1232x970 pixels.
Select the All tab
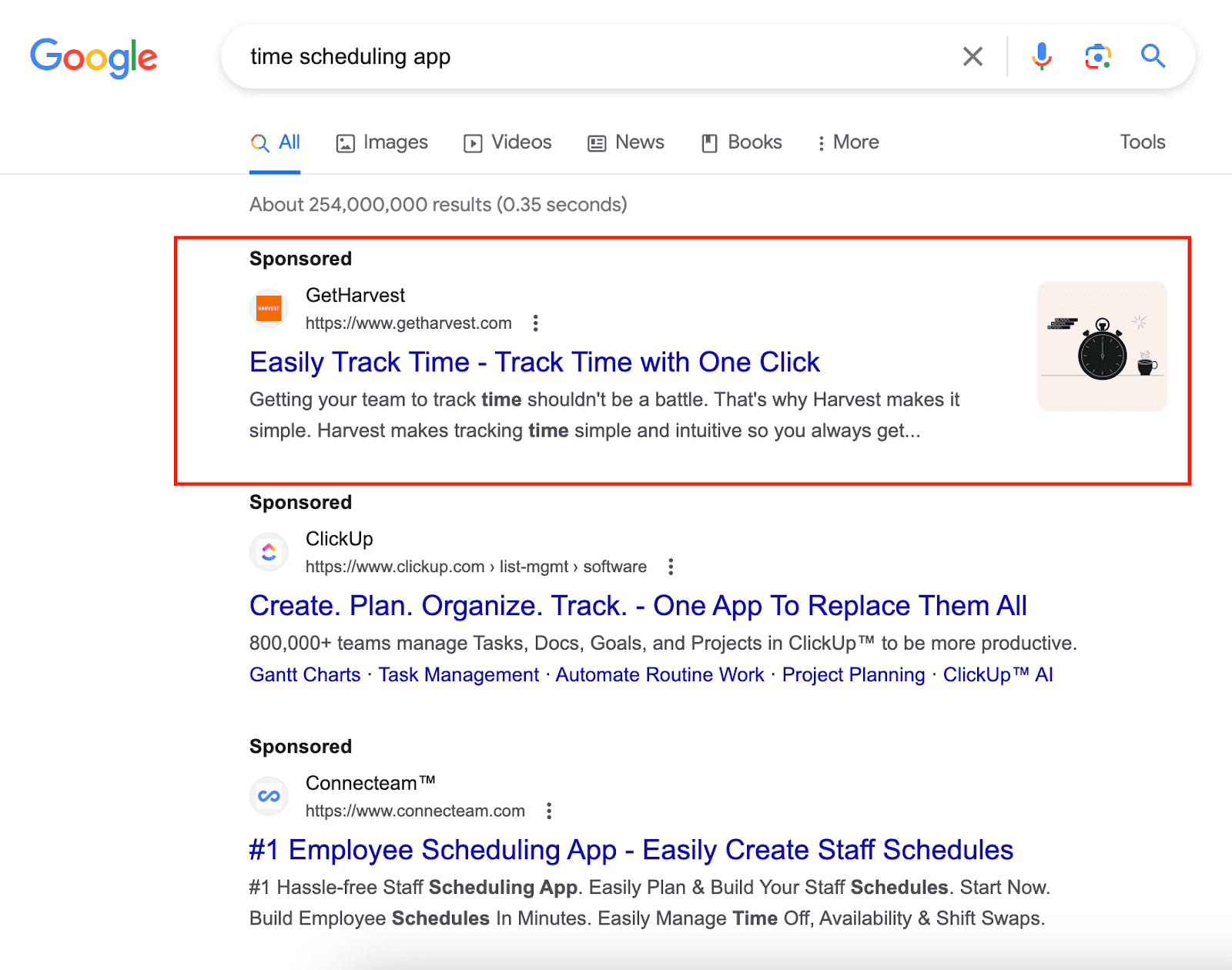click(275, 142)
